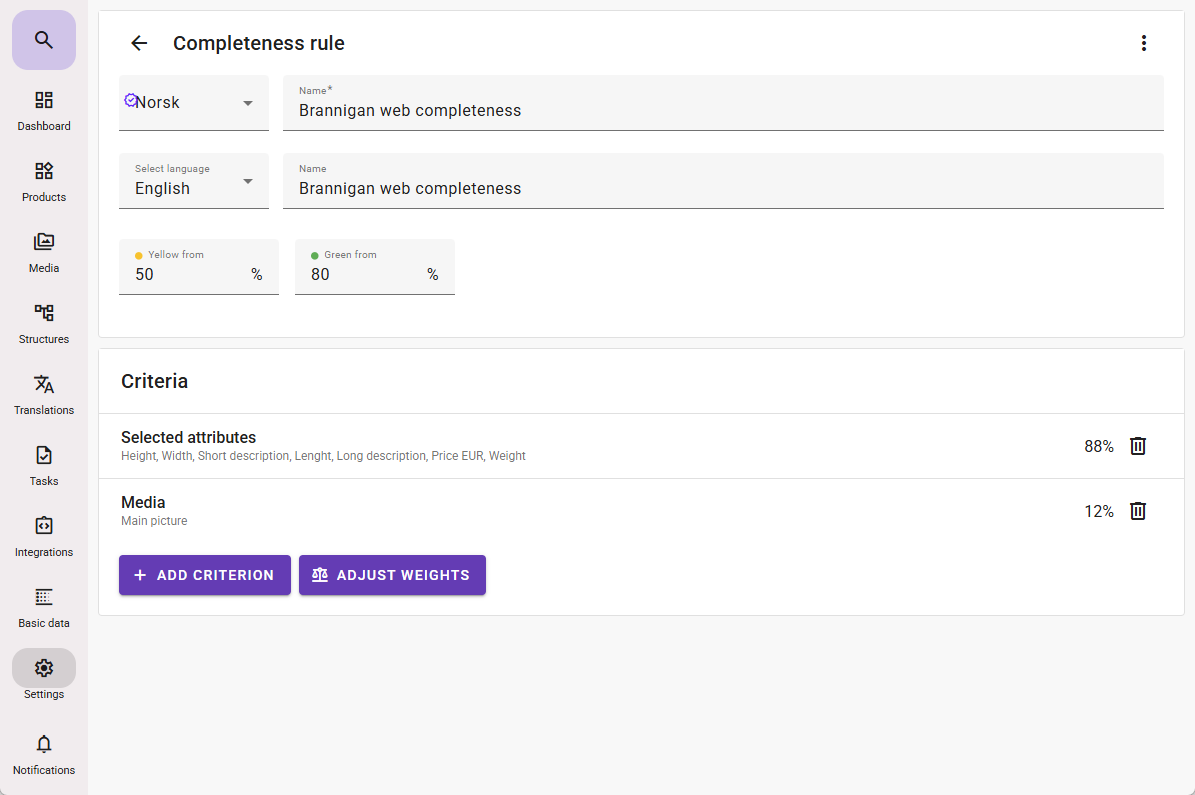Edit the Norsk Name text field

click(x=722, y=110)
